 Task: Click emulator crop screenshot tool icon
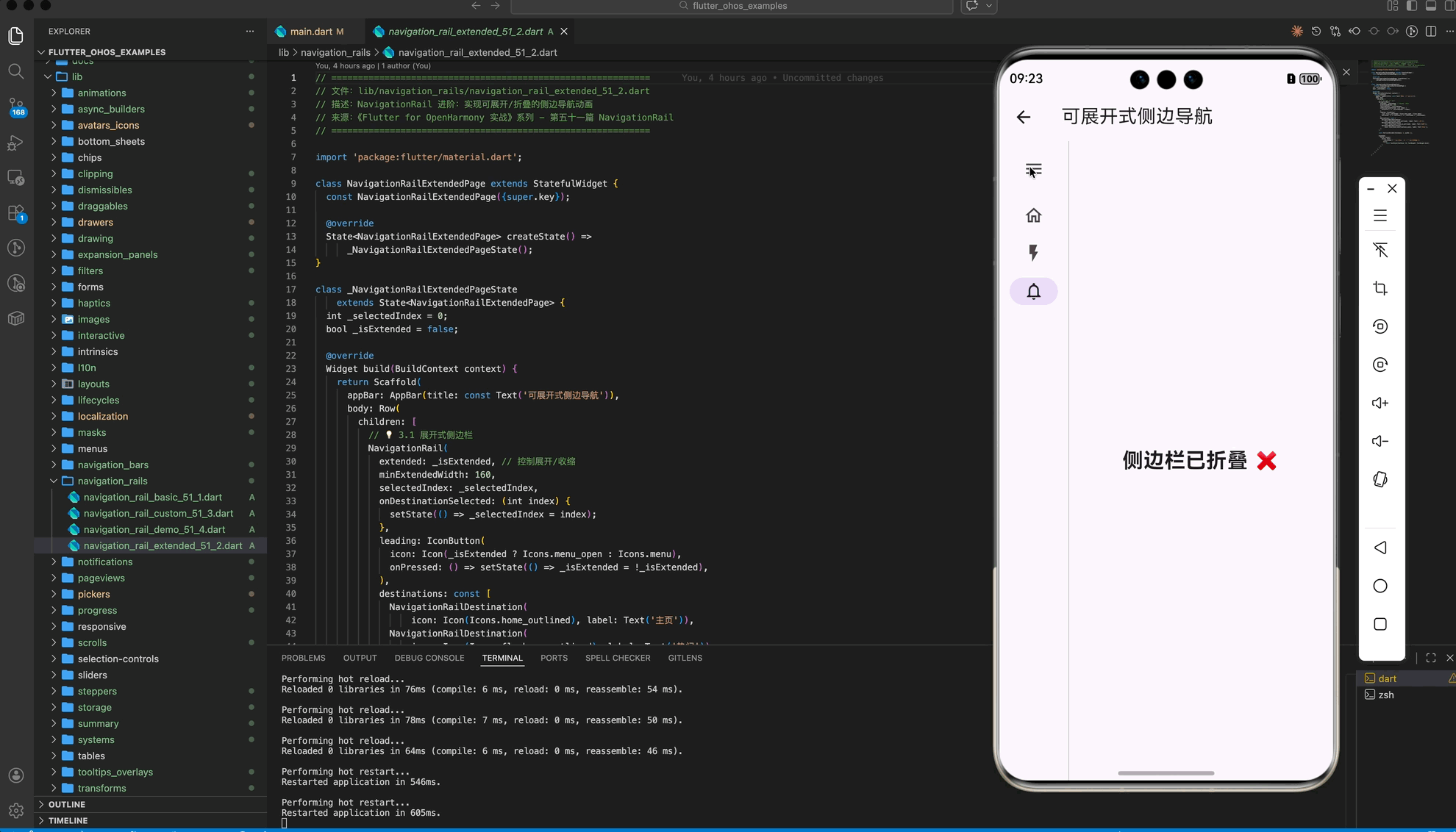click(1380, 288)
